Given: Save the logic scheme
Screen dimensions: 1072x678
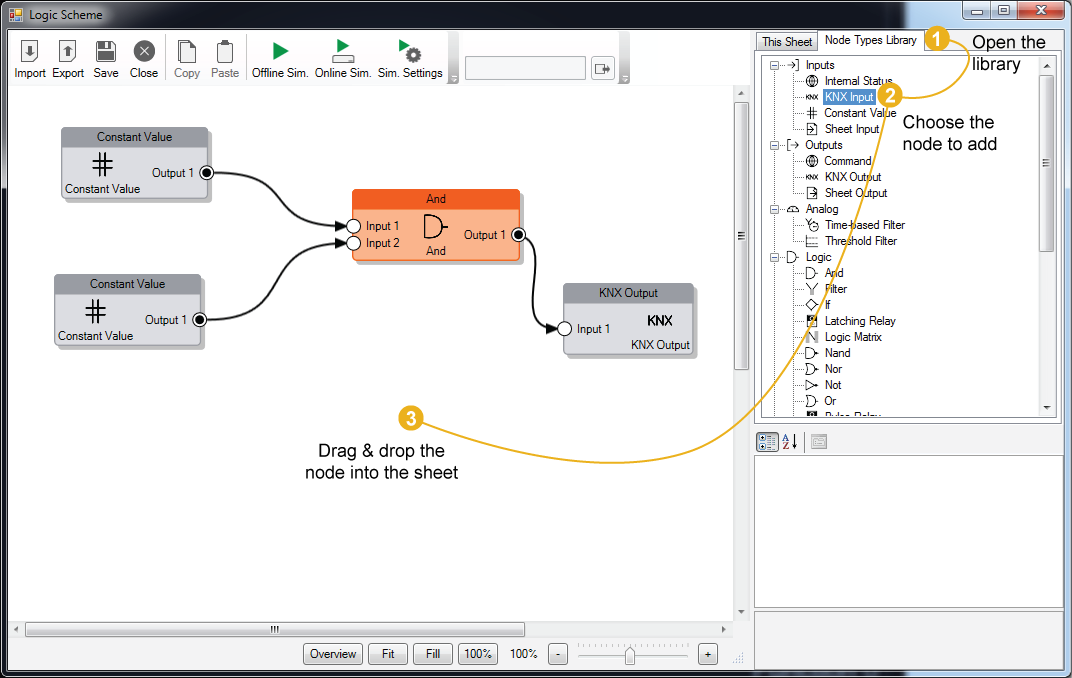Looking at the screenshot, I should click(x=106, y=52).
